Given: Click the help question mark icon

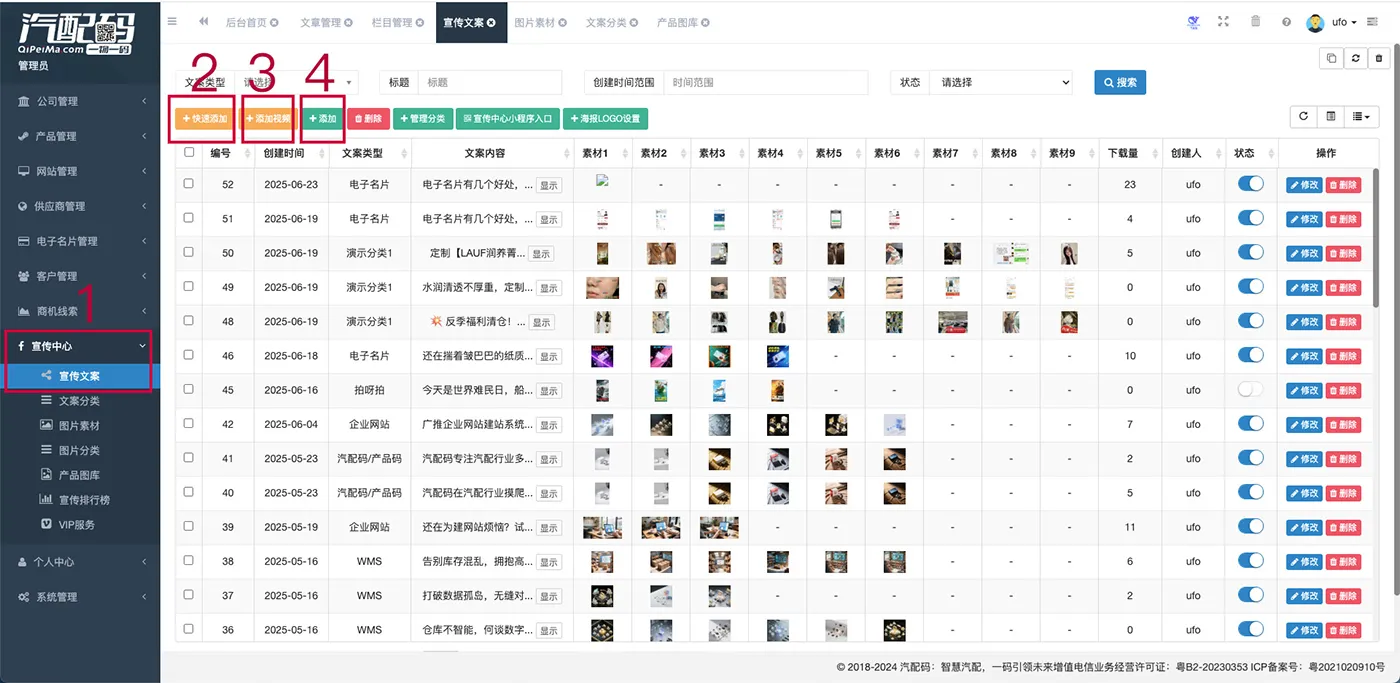Looking at the screenshot, I should pos(1286,22).
